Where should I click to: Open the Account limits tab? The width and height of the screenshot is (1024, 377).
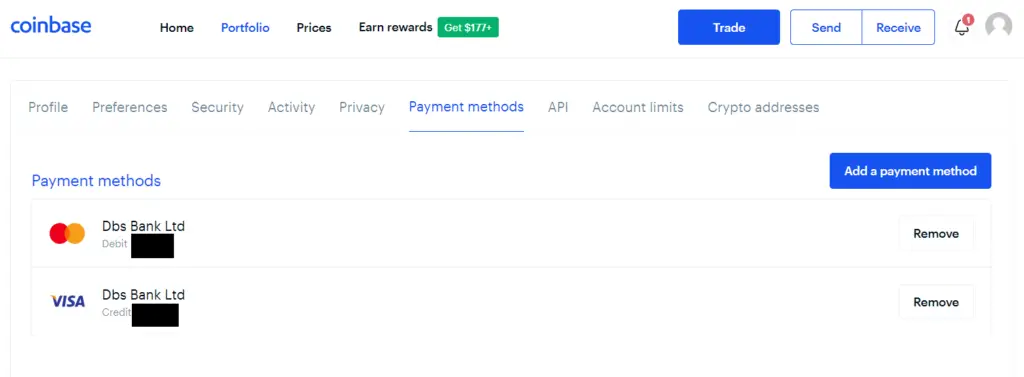[x=638, y=107]
